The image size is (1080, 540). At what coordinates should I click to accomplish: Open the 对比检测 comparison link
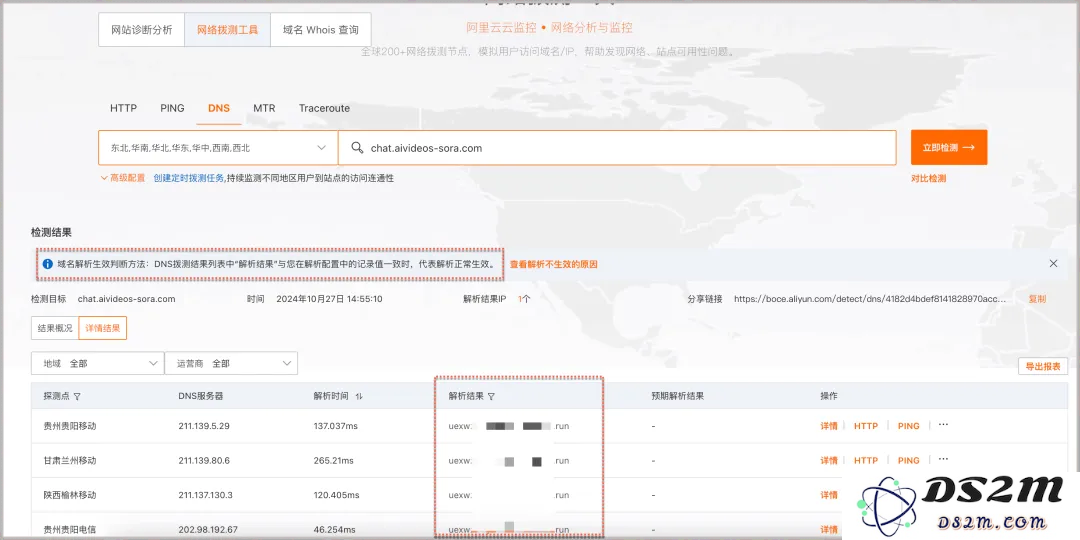pos(928,178)
